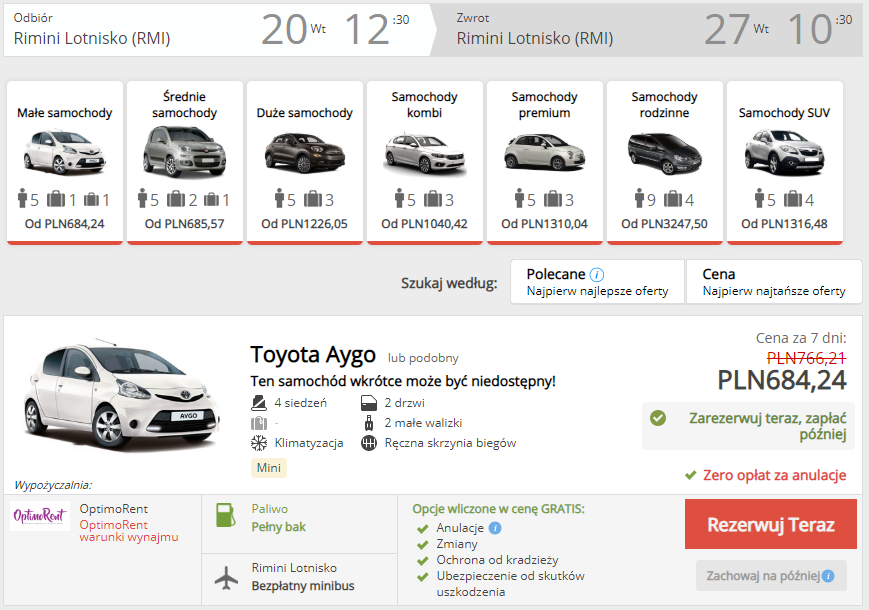Viewport: 869px width, 610px height.
Task: Select the Duże samochody category card
Action: tap(305, 162)
